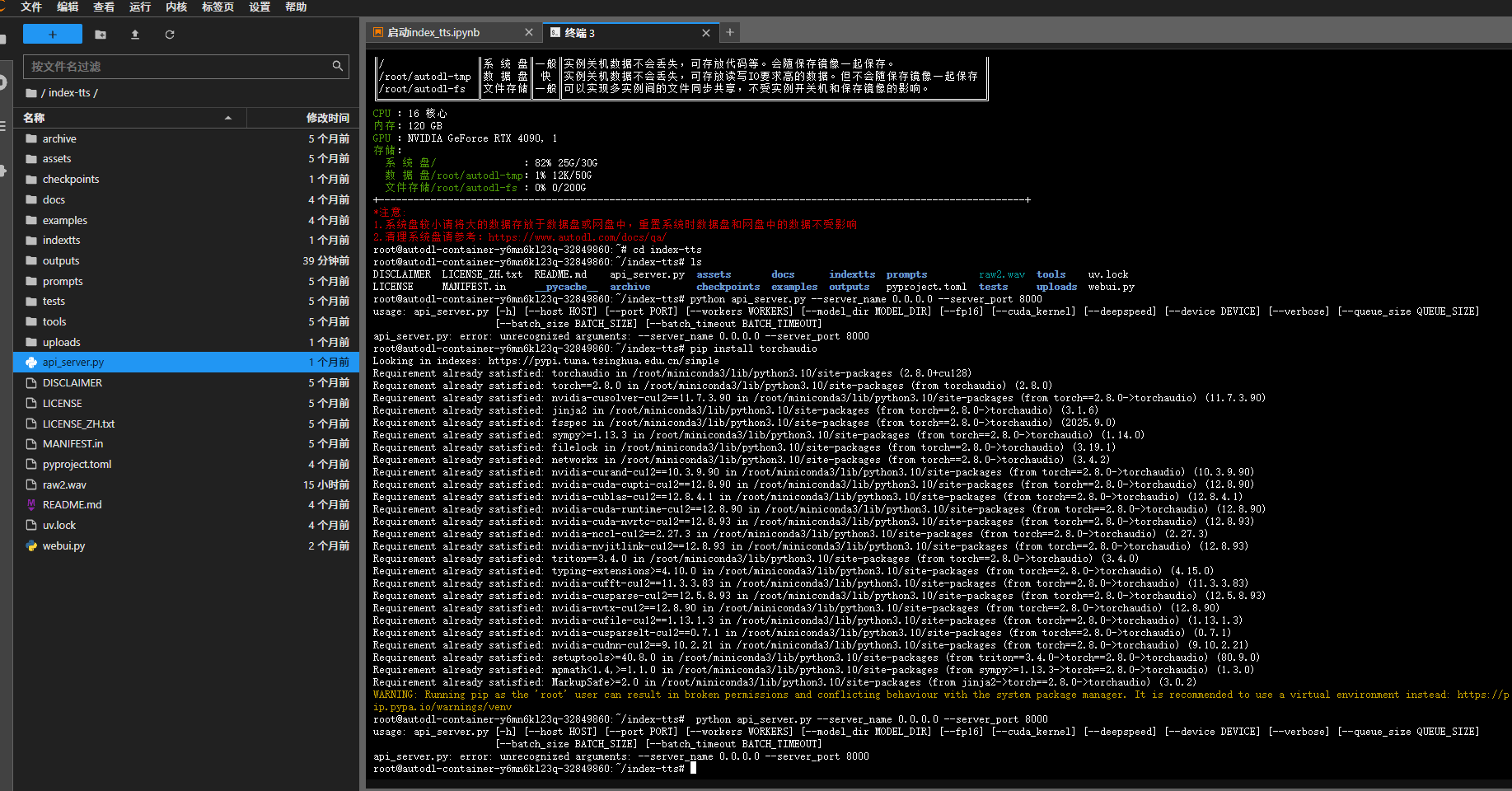
Task: Expand the 标签页 menu
Action: tap(218, 7)
